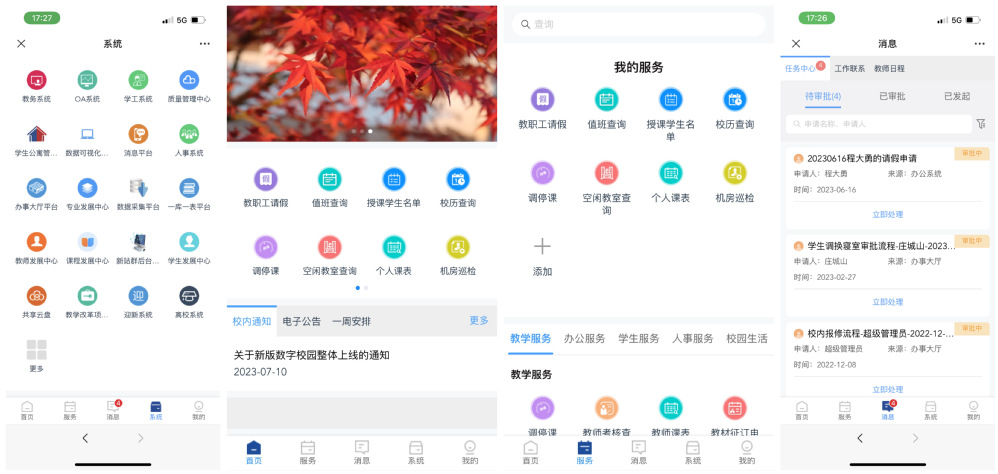The image size is (998, 474).
Task: Focus the 查询 search field
Action: pyautogui.click(x=638, y=24)
